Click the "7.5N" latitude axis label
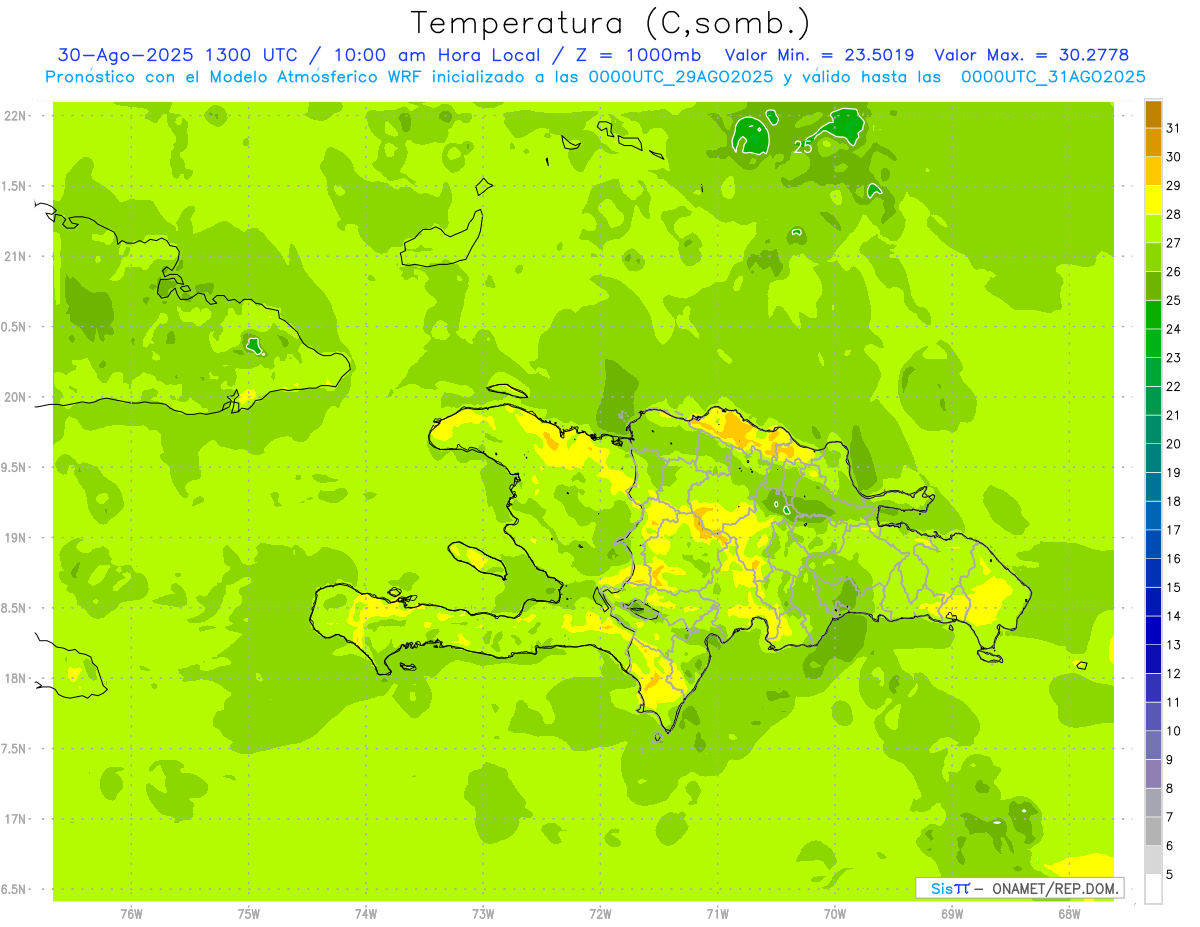The width and height of the screenshot is (1200, 927). click(15, 748)
